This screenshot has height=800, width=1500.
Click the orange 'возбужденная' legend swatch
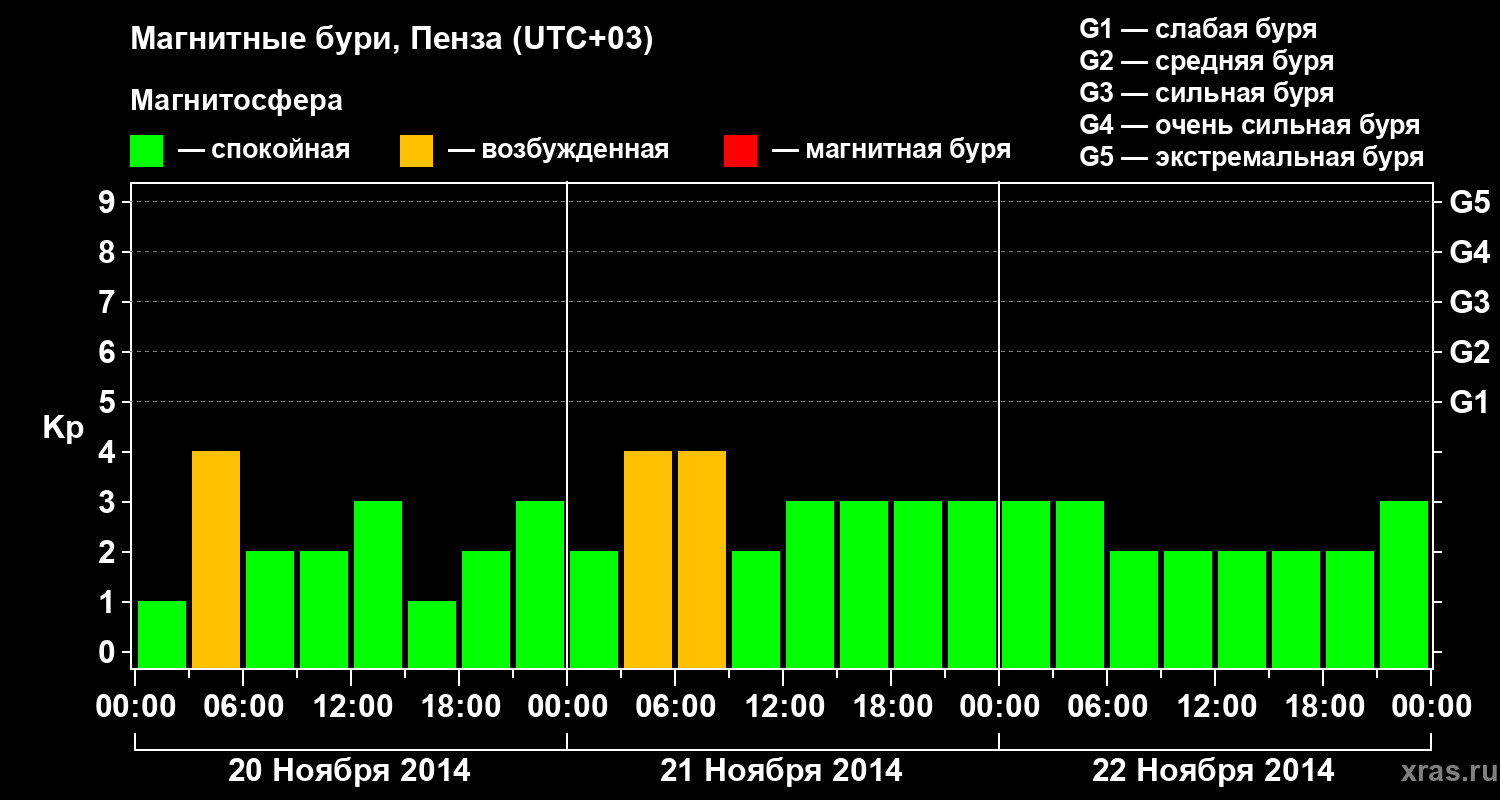tap(416, 151)
